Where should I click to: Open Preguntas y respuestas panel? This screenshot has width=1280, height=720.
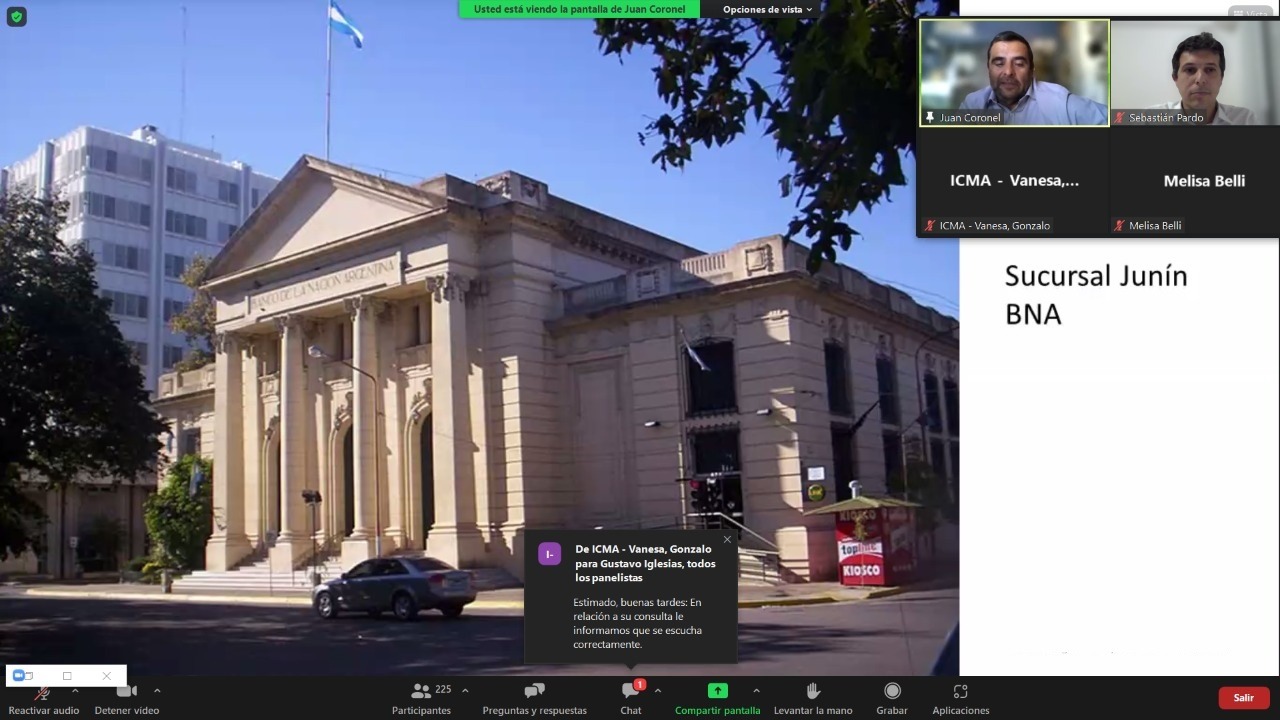[x=534, y=698]
